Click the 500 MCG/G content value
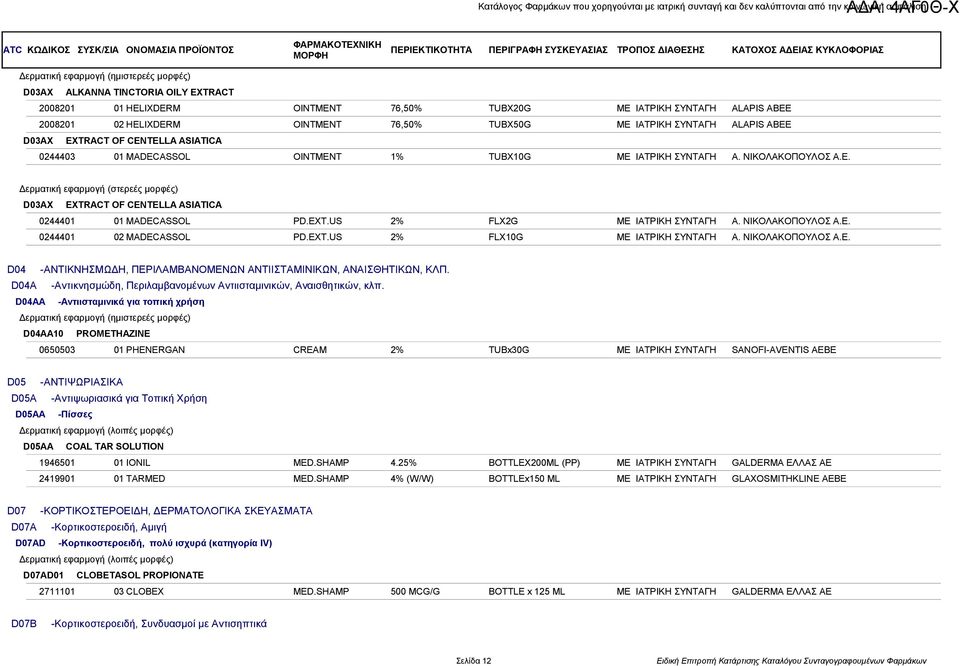The width and height of the screenshot is (960, 666). coord(415,591)
